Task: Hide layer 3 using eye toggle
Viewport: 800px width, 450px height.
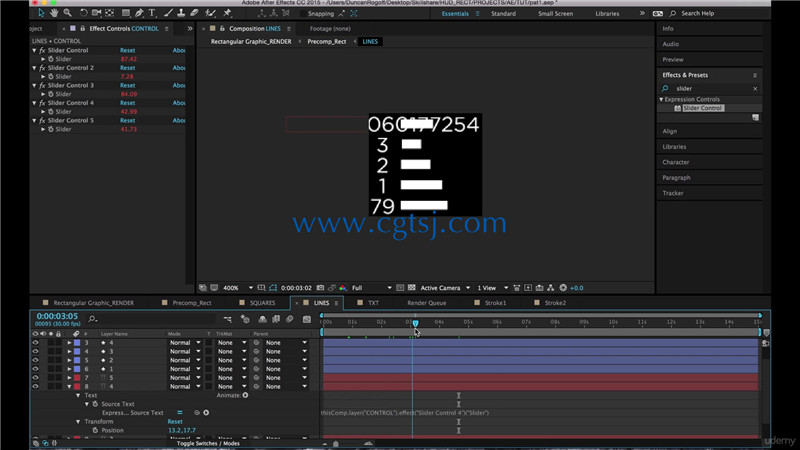Action: tap(35, 343)
